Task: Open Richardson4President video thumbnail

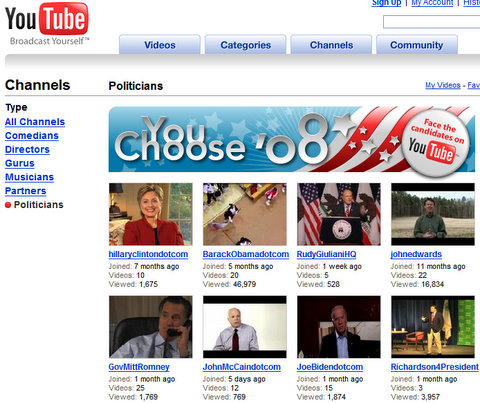Action: tap(433, 327)
